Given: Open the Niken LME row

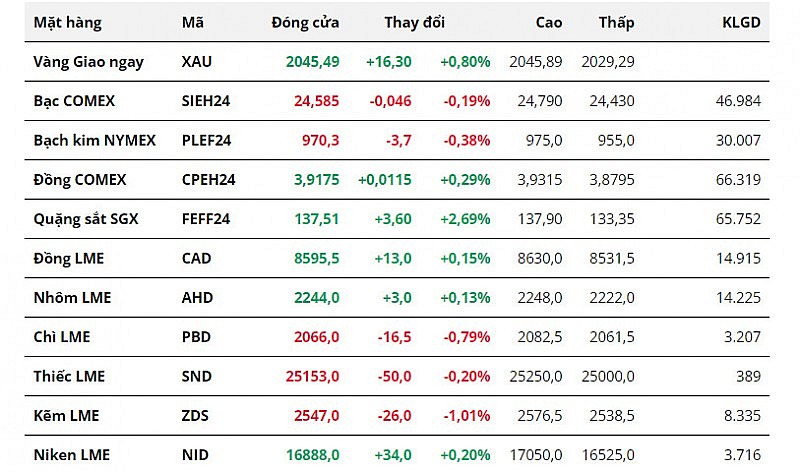Looking at the screenshot, I should 69,455.
